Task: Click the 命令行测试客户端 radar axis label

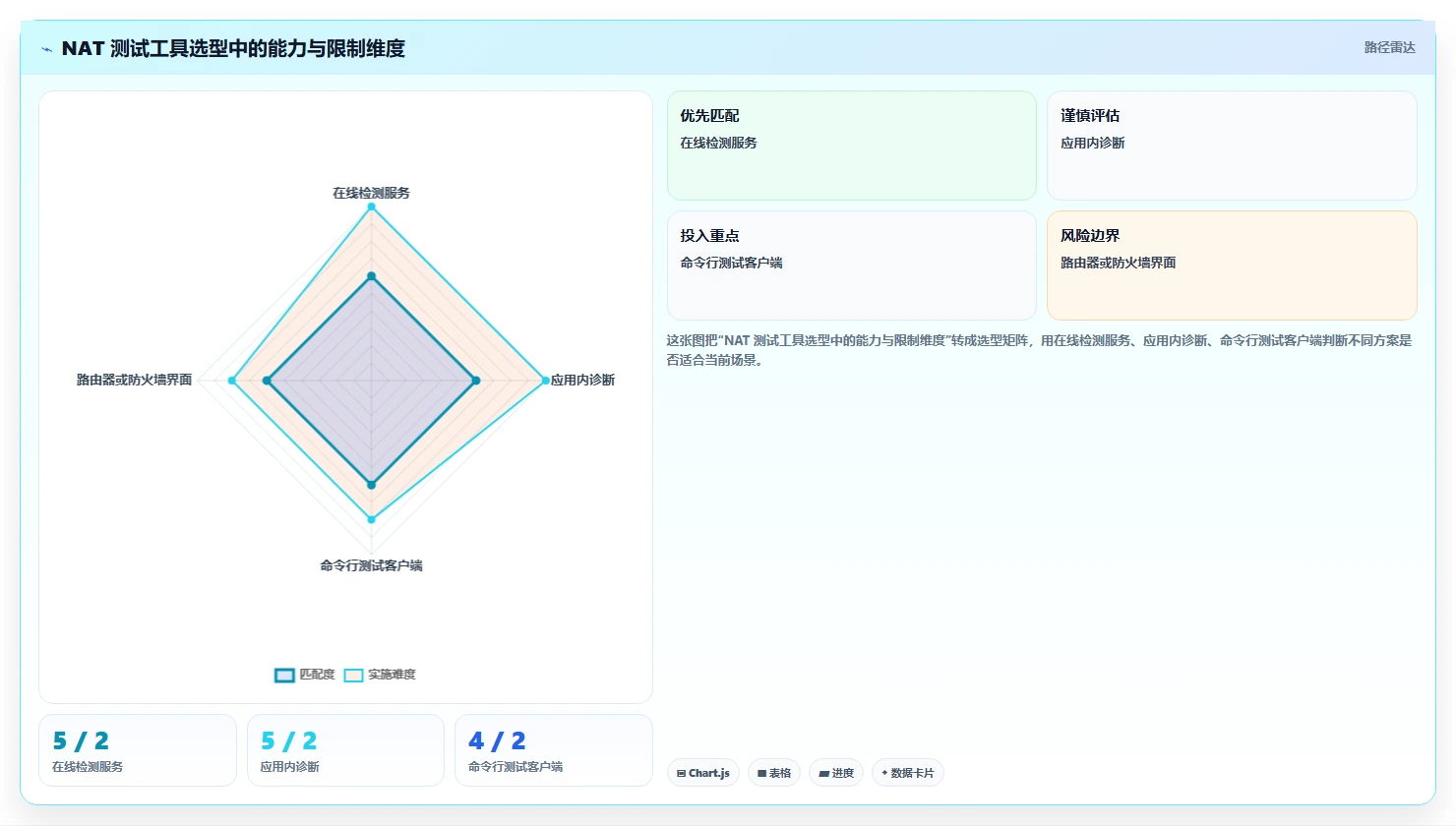Action: (x=371, y=565)
